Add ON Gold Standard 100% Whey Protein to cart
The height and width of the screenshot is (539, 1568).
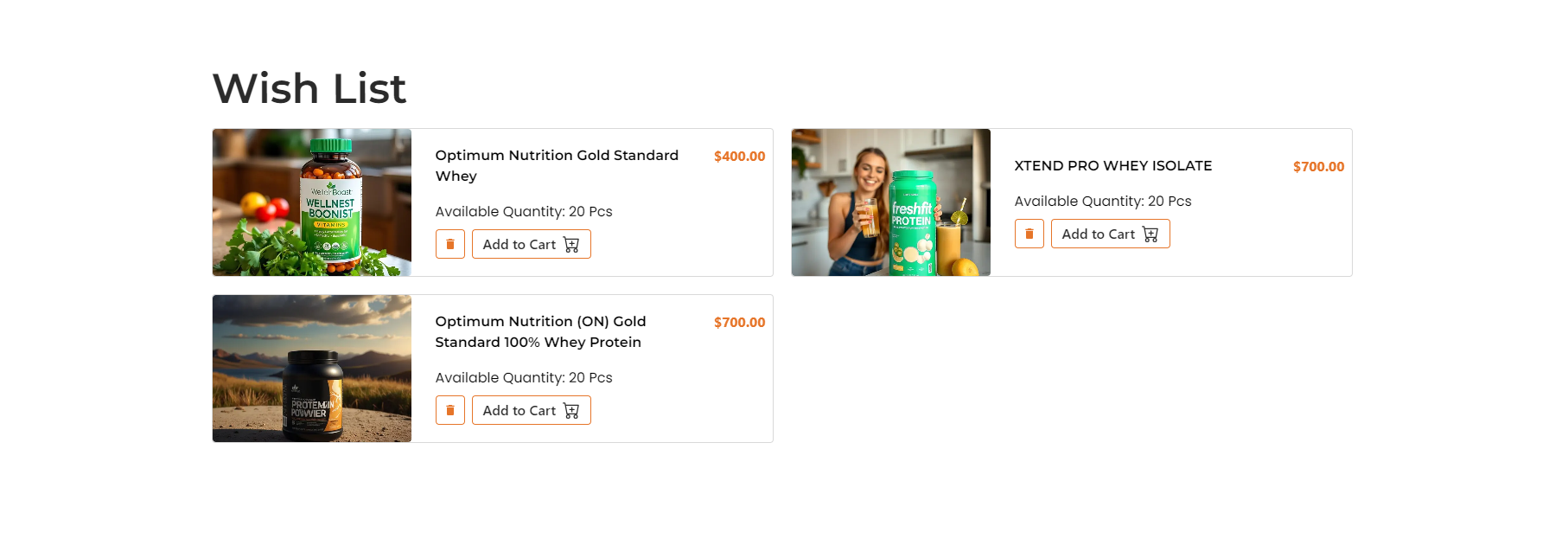(x=531, y=410)
